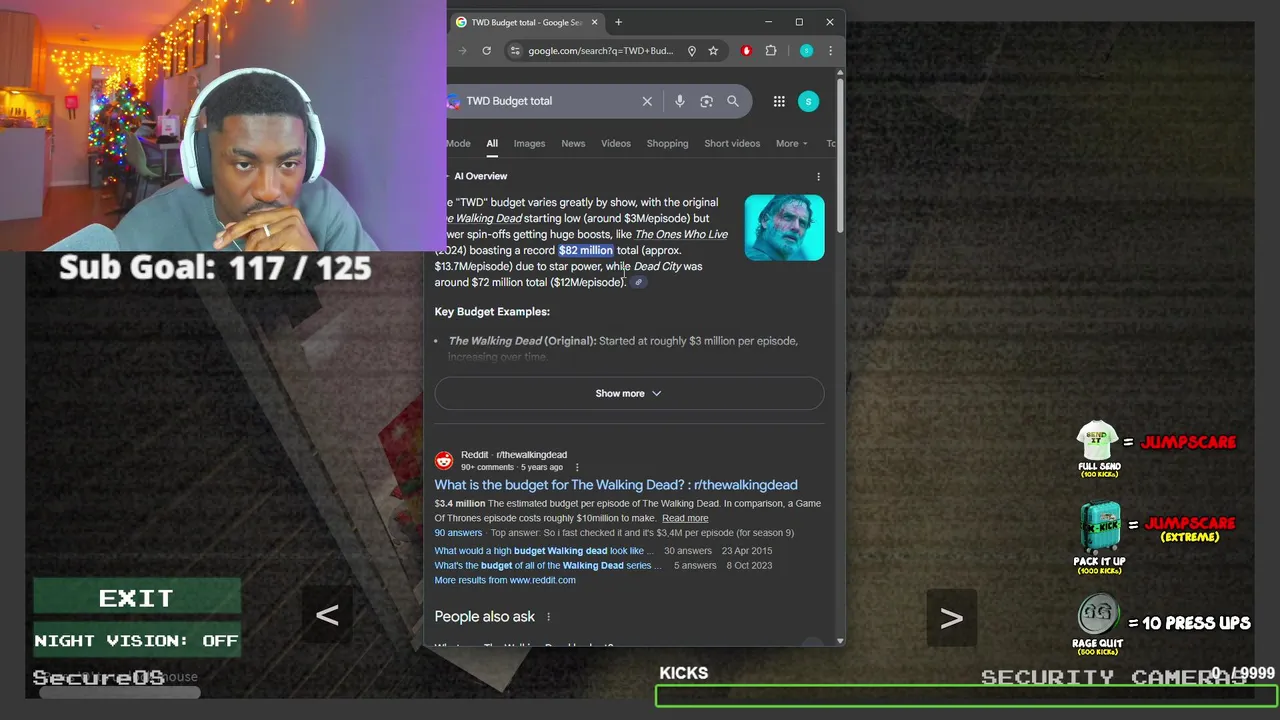The height and width of the screenshot is (720, 1280).
Task: Click the magnifier search icon
Action: [x=733, y=101]
